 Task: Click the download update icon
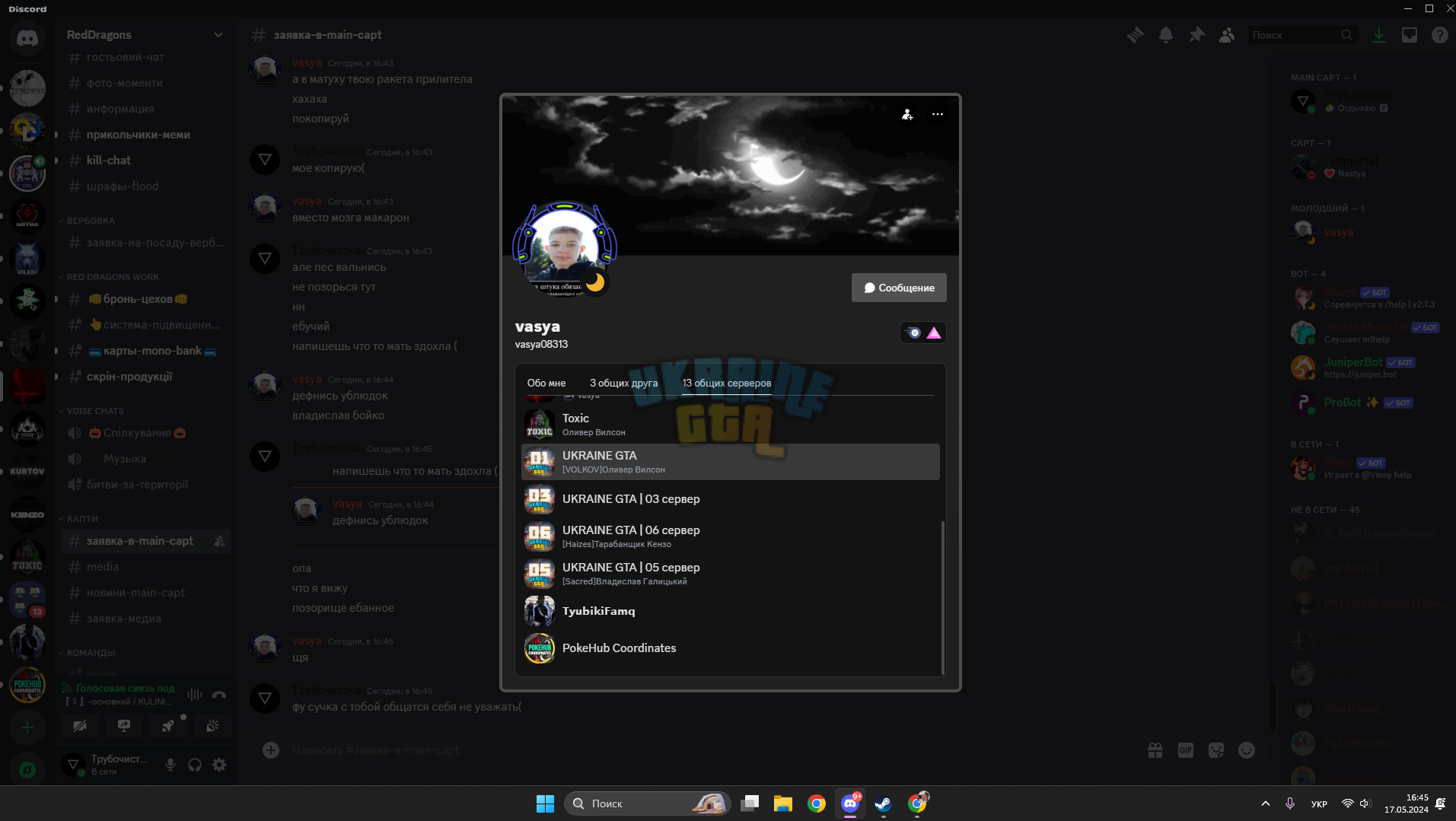[x=1379, y=35]
